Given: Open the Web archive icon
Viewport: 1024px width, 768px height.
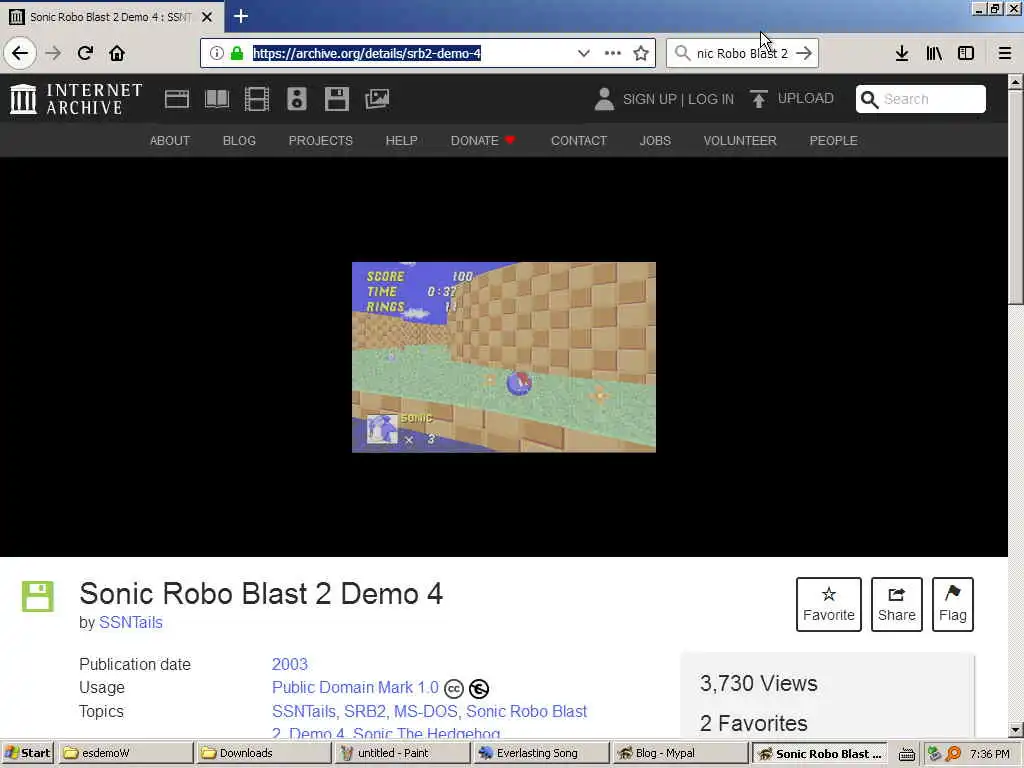Looking at the screenshot, I should tap(176, 99).
